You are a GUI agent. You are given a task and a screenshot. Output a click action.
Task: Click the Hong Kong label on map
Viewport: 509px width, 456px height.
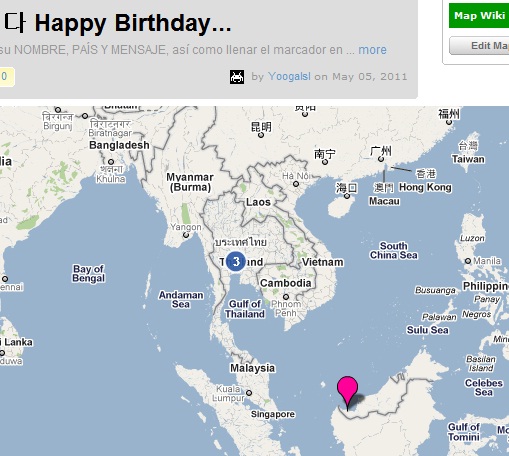point(425,187)
